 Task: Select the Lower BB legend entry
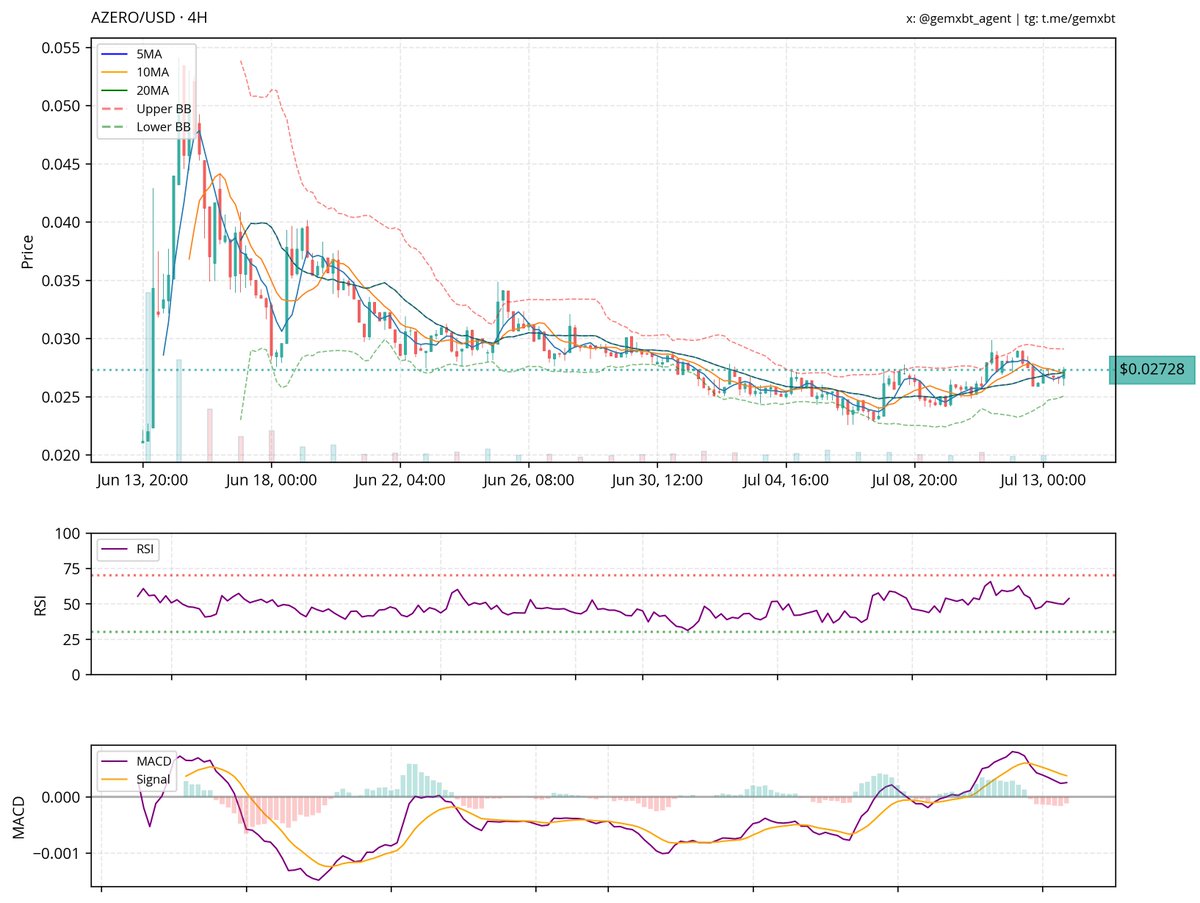(146, 126)
